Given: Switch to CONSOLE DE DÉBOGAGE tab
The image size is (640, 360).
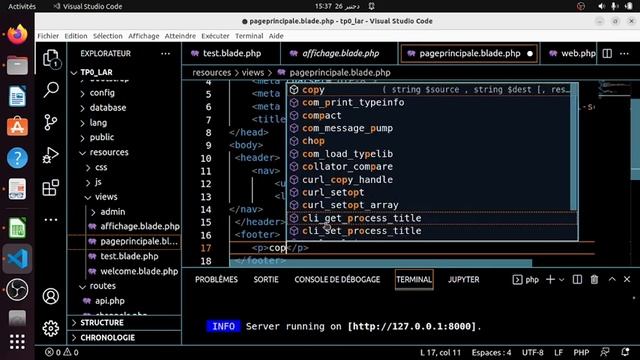Looking at the screenshot, I should (337, 280).
